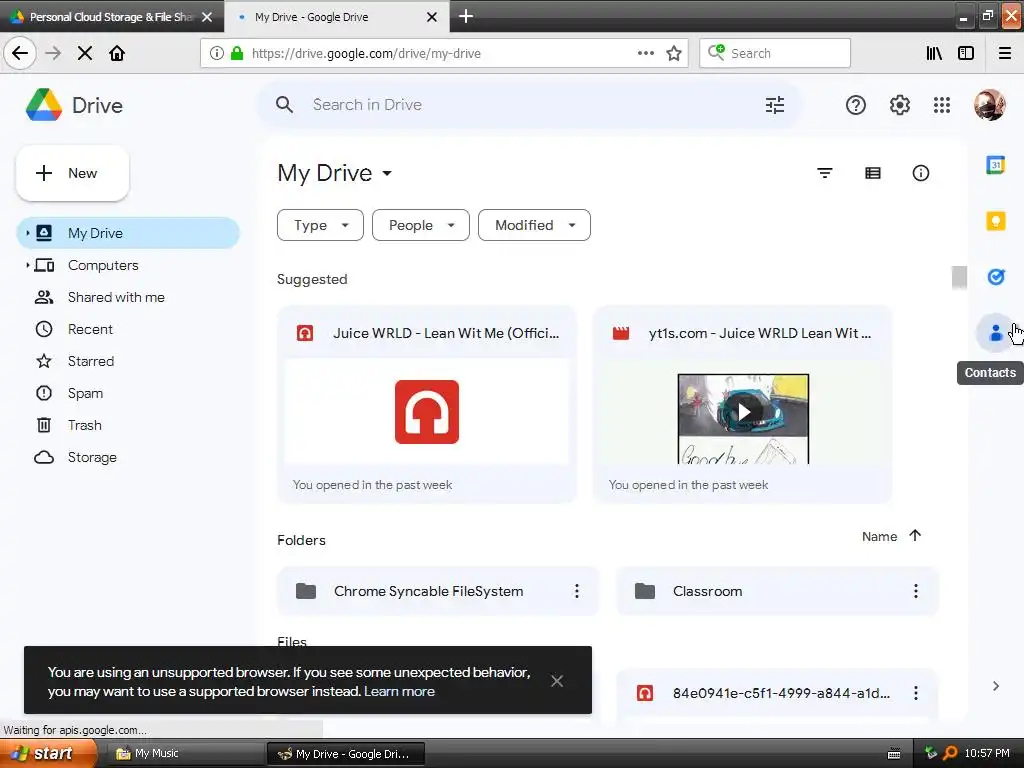Click the search magnifier in Drive
The height and width of the screenshot is (768, 1024).
click(x=284, y=104)
